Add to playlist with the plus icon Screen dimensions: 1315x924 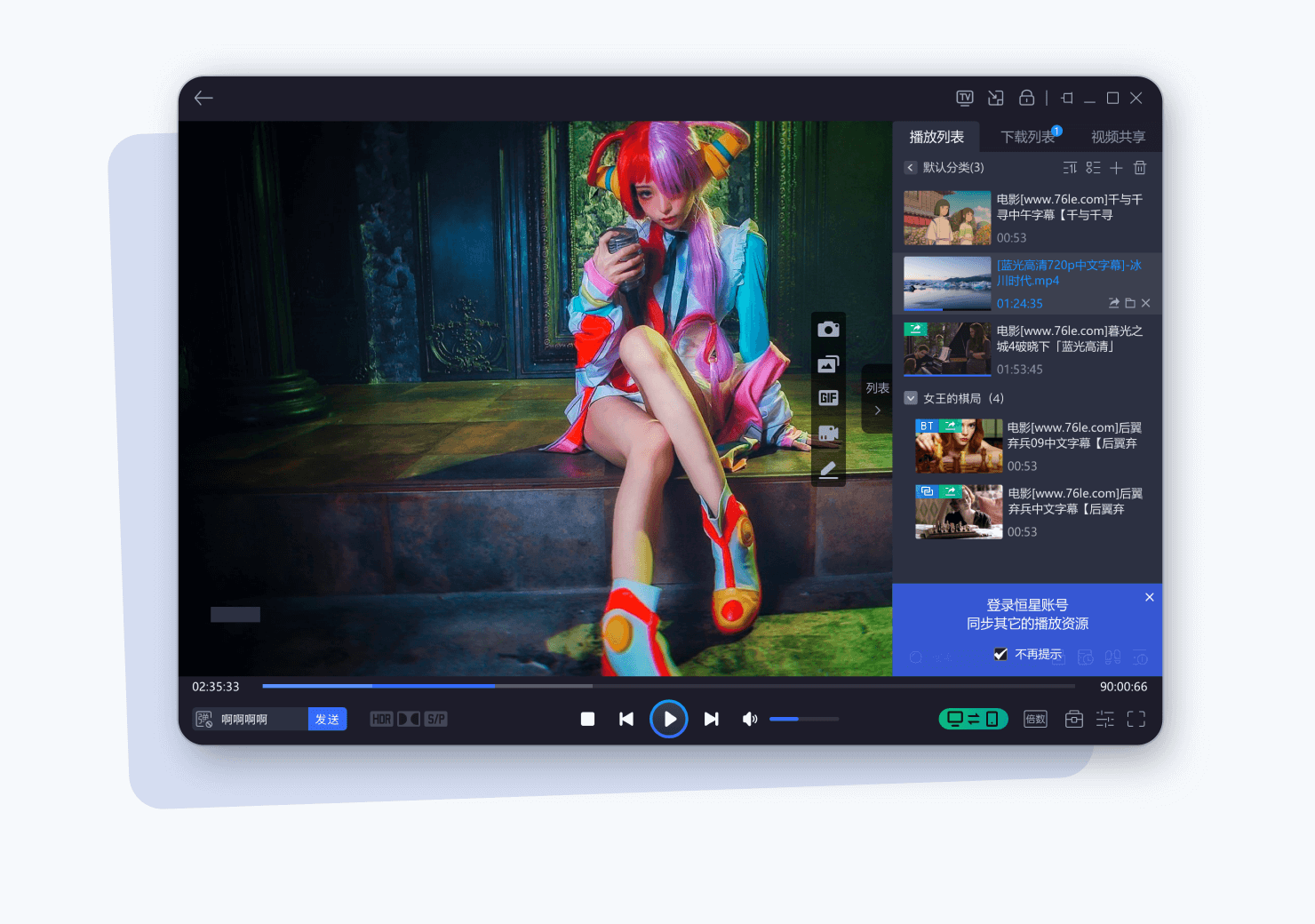(1116, 168)
